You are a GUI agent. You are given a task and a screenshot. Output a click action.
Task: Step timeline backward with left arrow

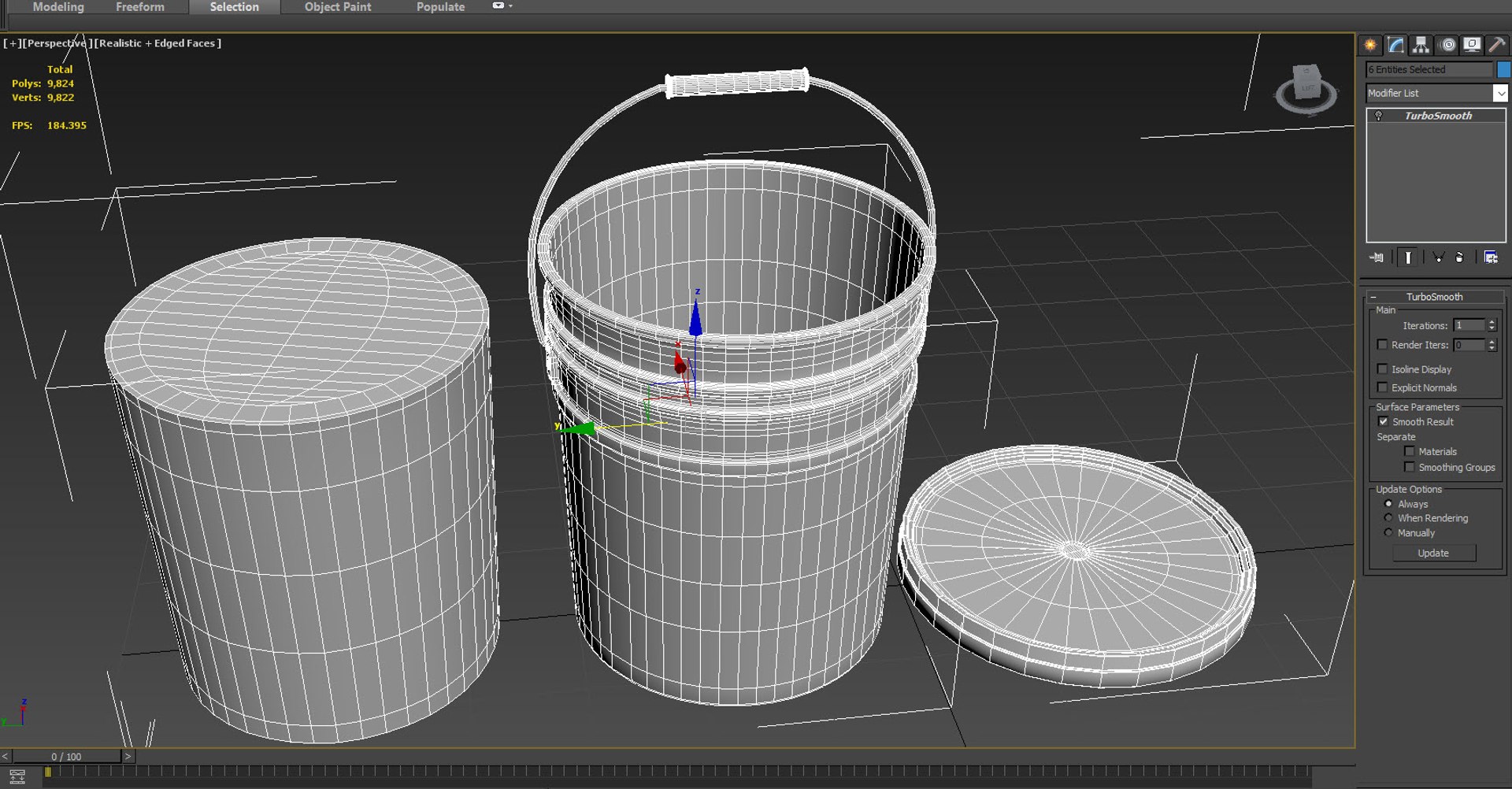(x=6, y=756)
